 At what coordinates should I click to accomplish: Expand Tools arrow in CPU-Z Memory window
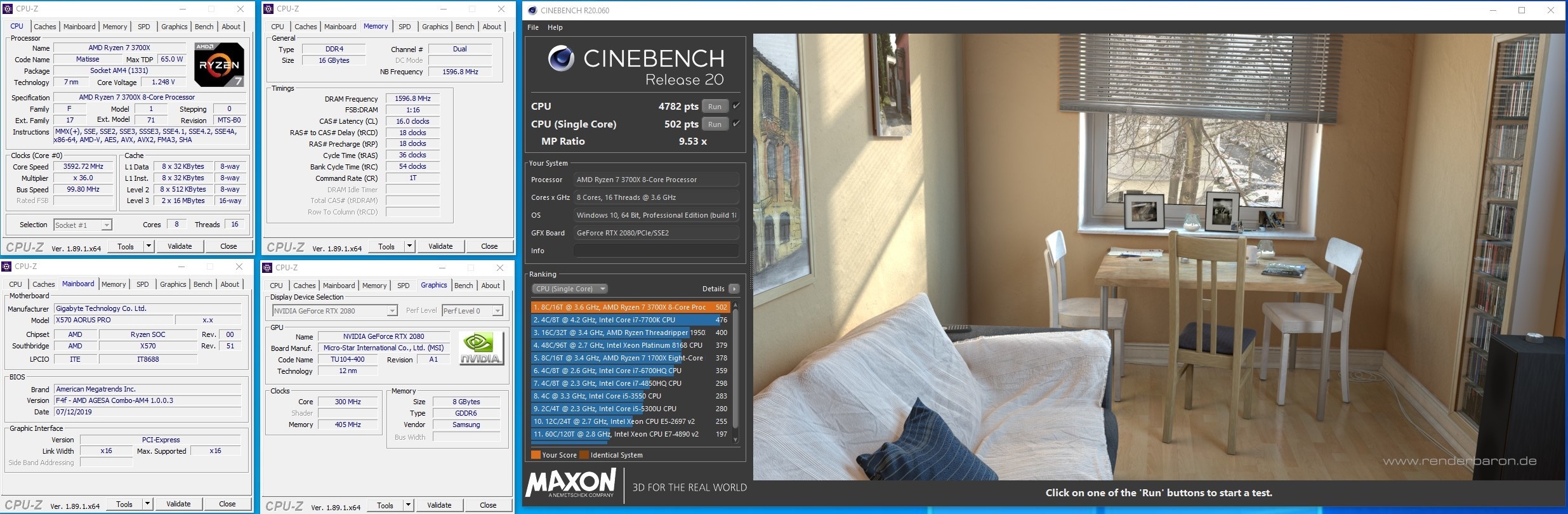click(x=409, y=246)
